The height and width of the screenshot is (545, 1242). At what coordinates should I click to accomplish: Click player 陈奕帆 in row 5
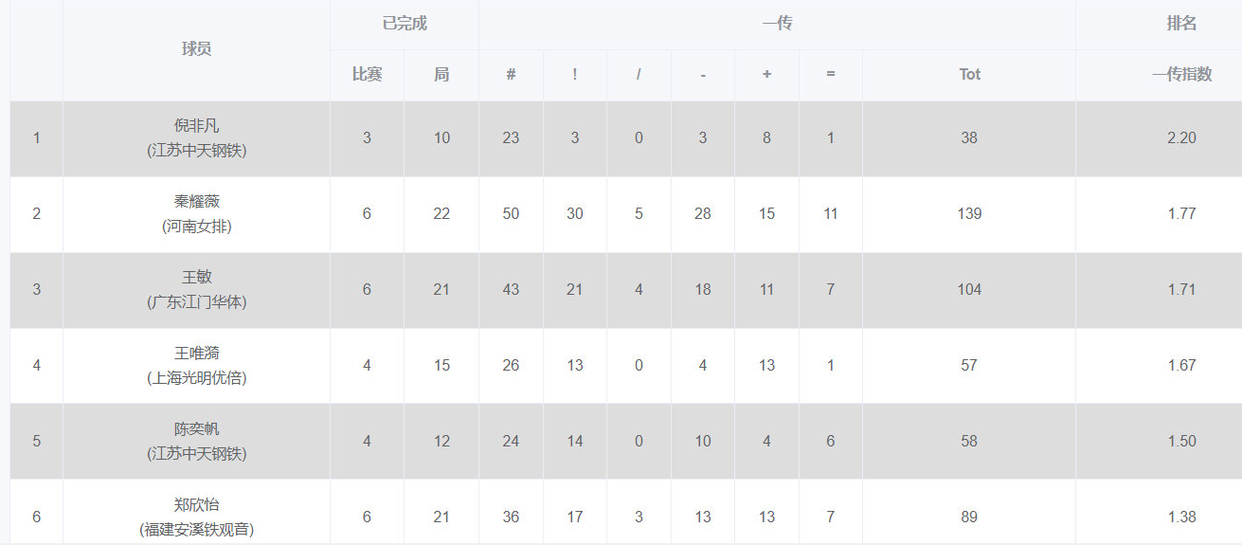click(196, 429)
